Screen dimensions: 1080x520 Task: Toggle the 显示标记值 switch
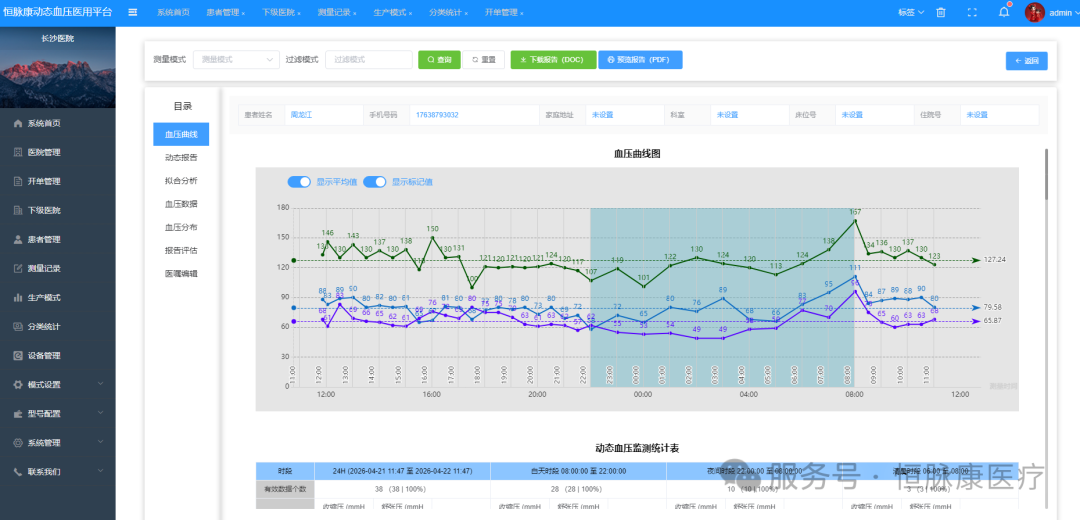point(375,182)
